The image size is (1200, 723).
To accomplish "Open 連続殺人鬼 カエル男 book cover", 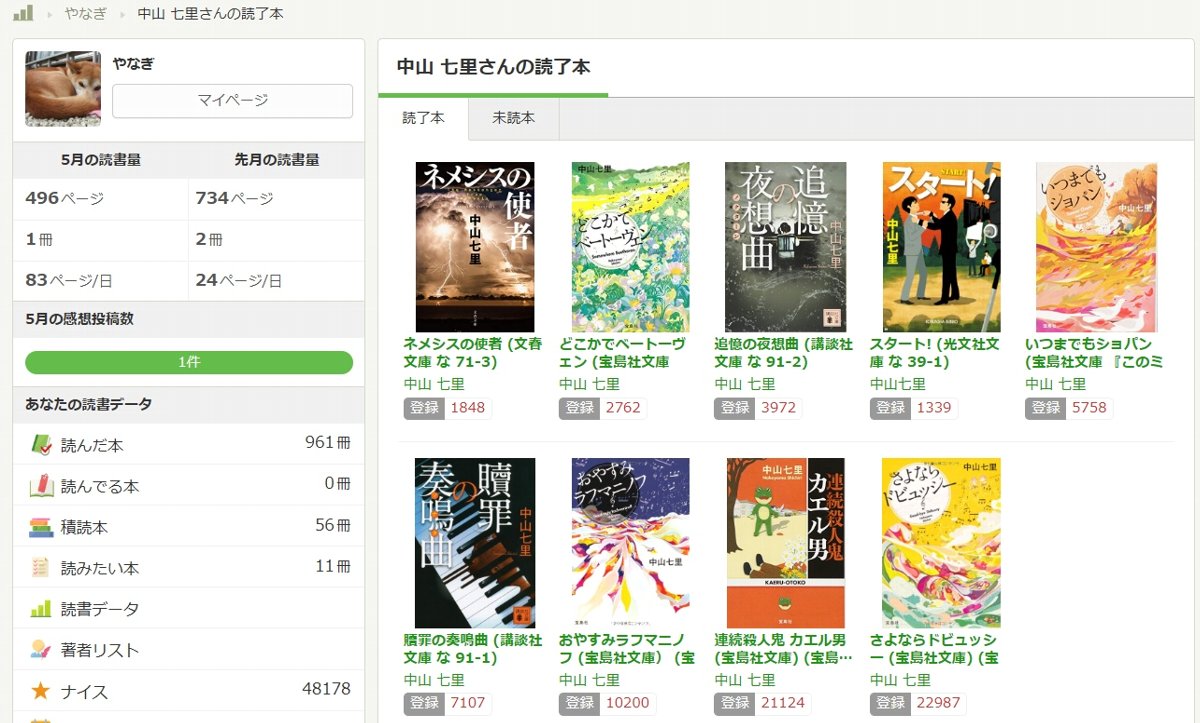I will pos(786,543).
